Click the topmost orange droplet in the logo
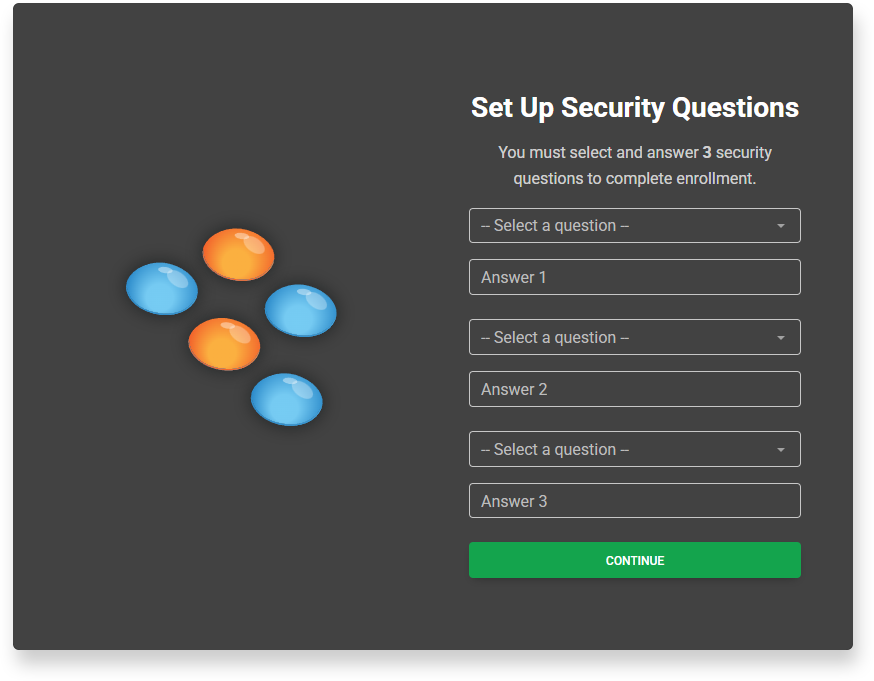Viewport: 874px width, 681px height. 238,254
